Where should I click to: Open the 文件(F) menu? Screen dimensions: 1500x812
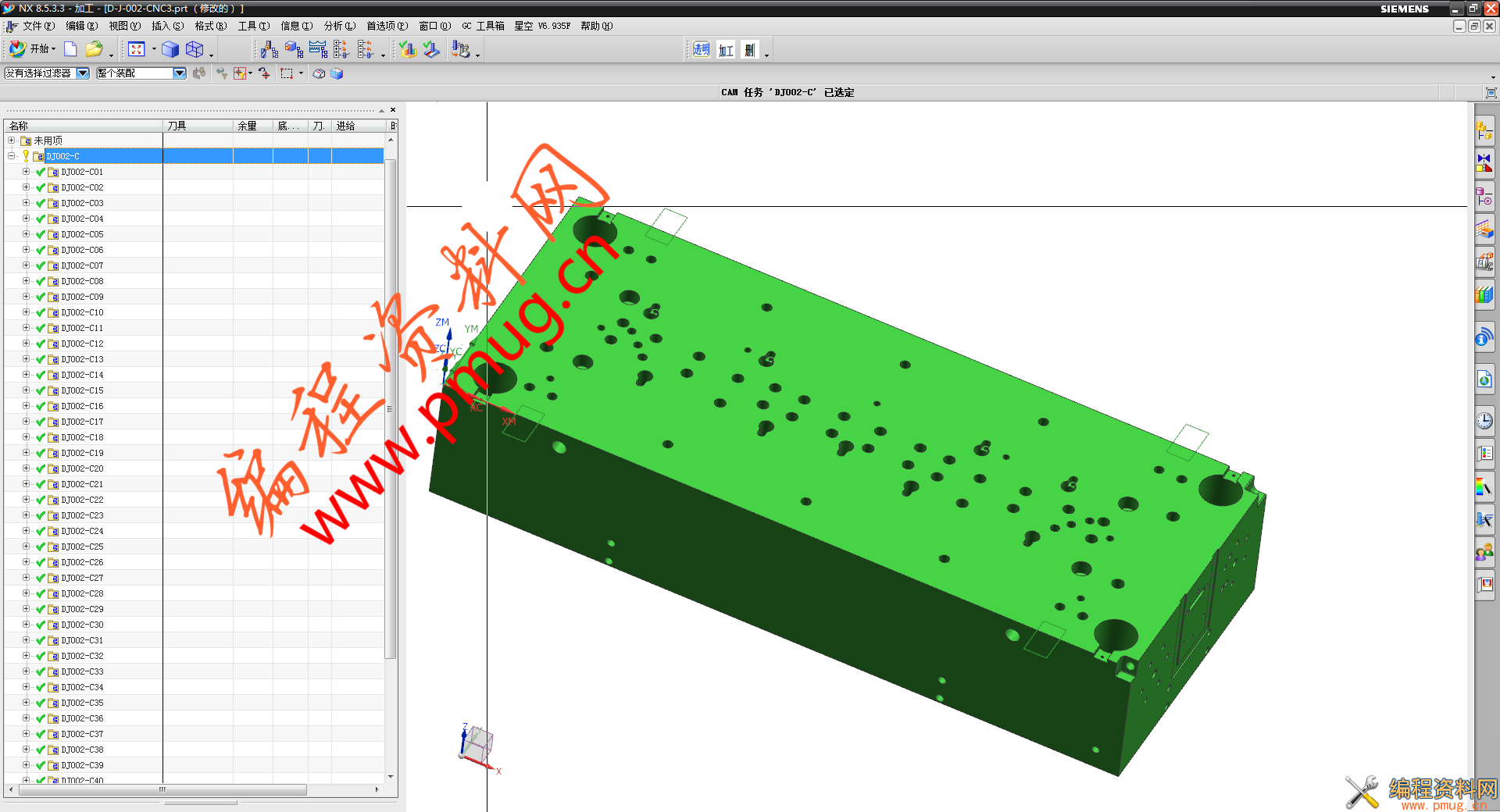coord(38,26)
